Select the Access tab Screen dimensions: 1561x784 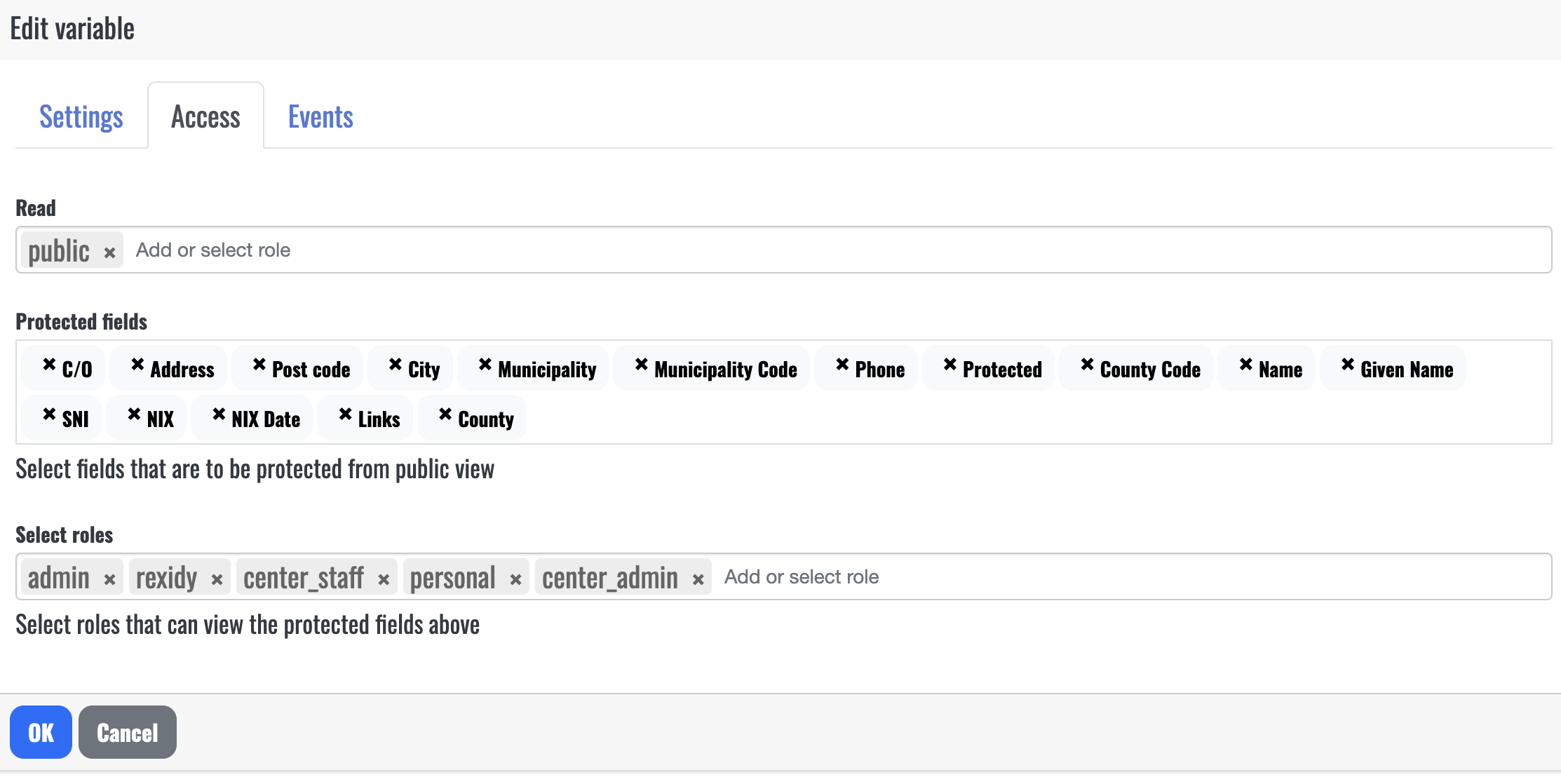point(205,117)
